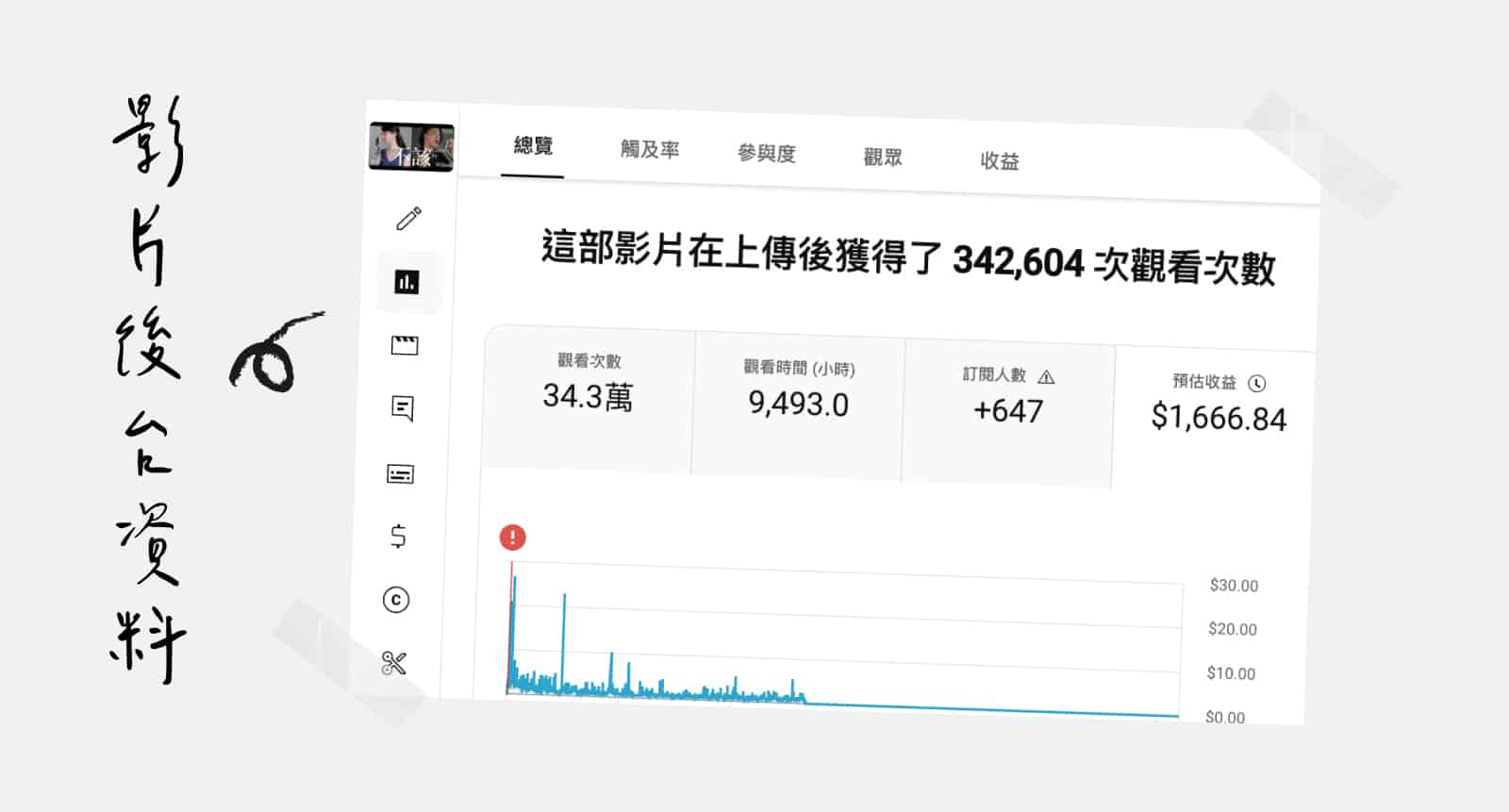1509x812 pixels.
Task: Open the video details pencil icon
Action: click(408, 219)
